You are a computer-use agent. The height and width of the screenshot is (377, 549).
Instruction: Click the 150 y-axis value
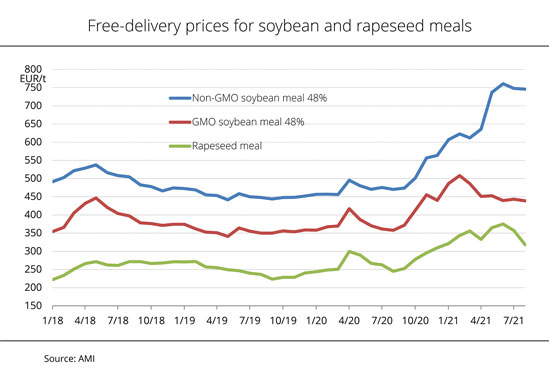[33, 306]
